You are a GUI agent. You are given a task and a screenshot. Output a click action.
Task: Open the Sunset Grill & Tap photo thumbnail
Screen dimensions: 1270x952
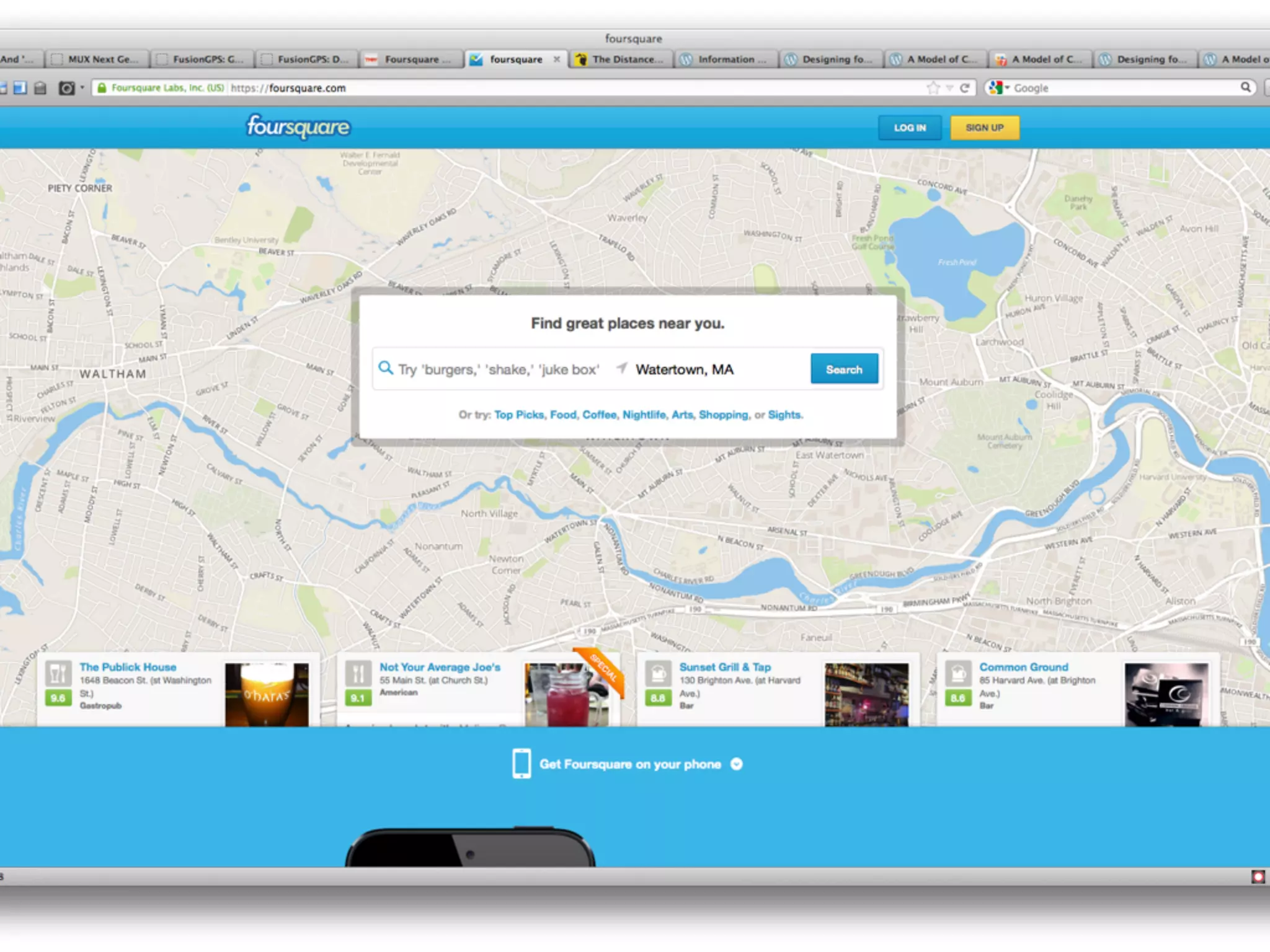pos(866,694)
